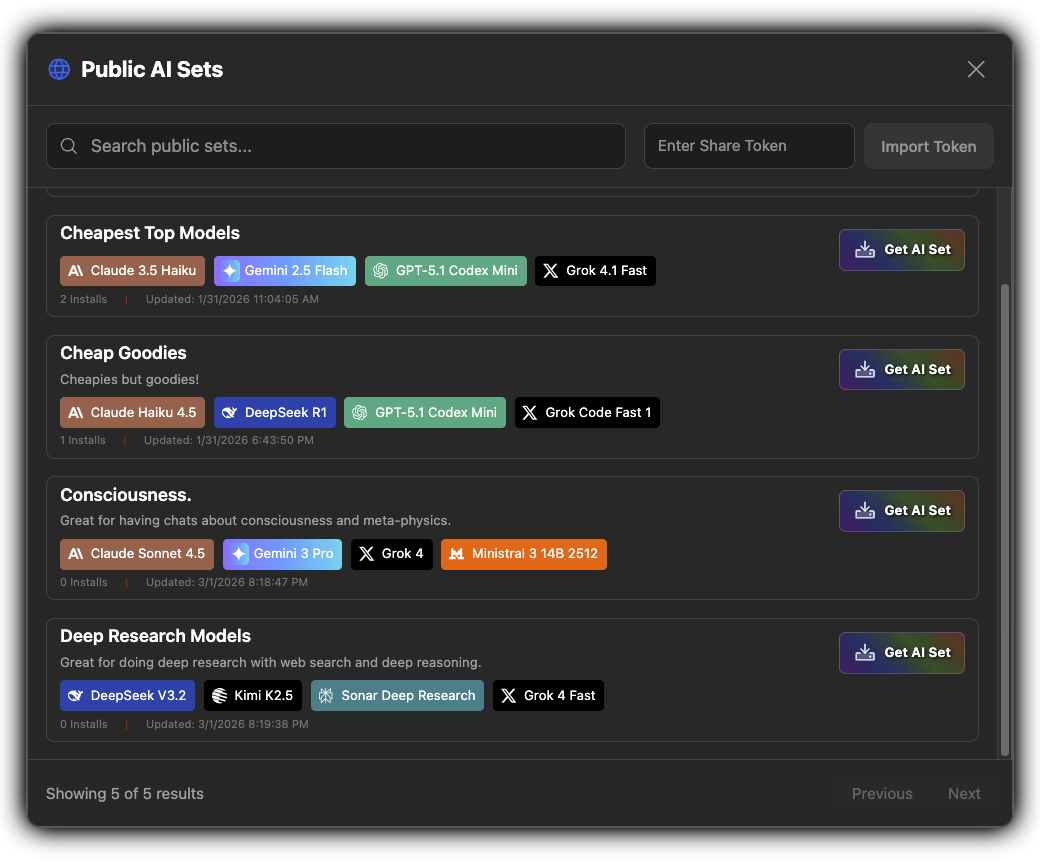Click the Next pagination control
The image size is (1040, 860).
tap(963, 793)
